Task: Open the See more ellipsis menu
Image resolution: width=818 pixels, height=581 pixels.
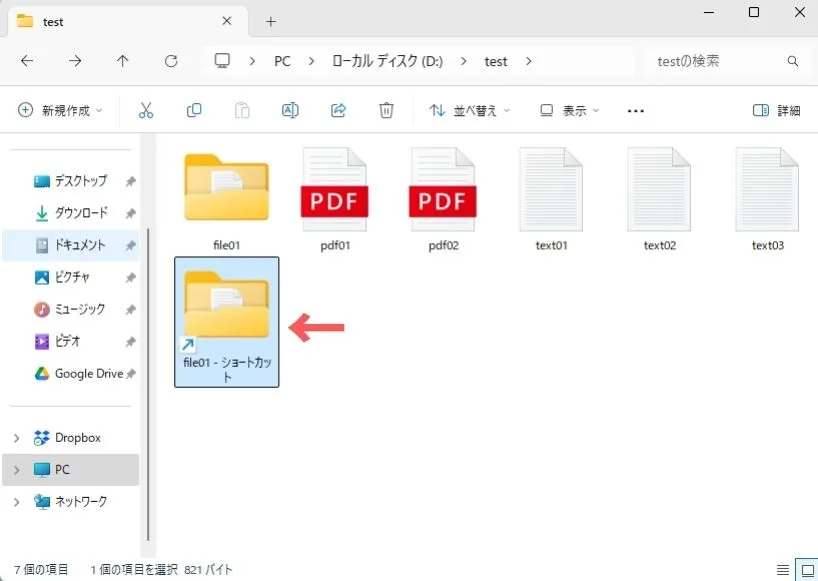Action: 635,111
